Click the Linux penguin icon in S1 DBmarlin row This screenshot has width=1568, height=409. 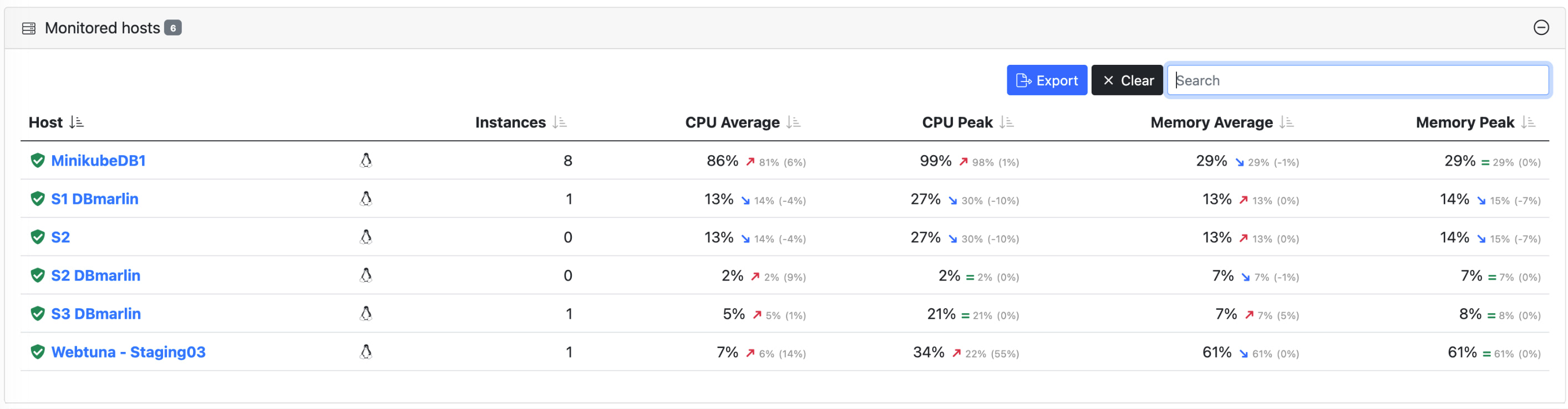(x=365, y=198)
